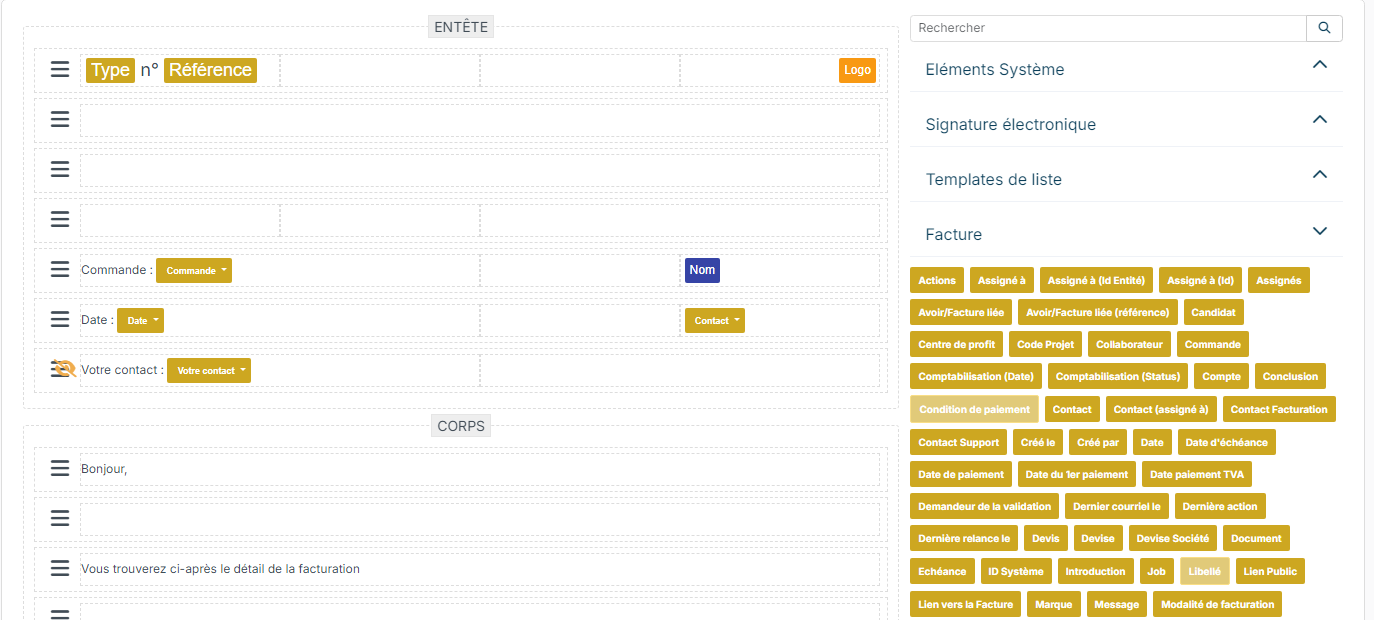Select the Date d'échéance tag
1374x620 pixels.
[x=1226, y=442]
